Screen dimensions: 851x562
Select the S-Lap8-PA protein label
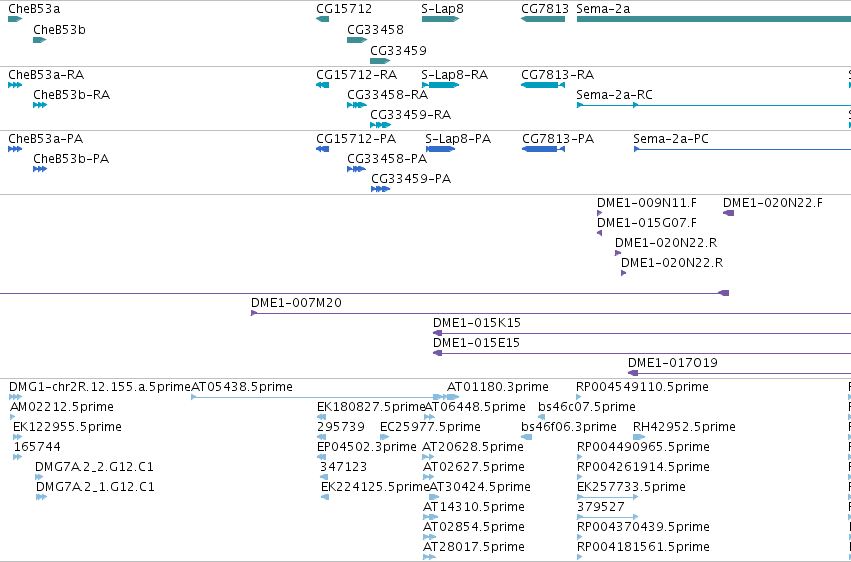pos(458,139)
